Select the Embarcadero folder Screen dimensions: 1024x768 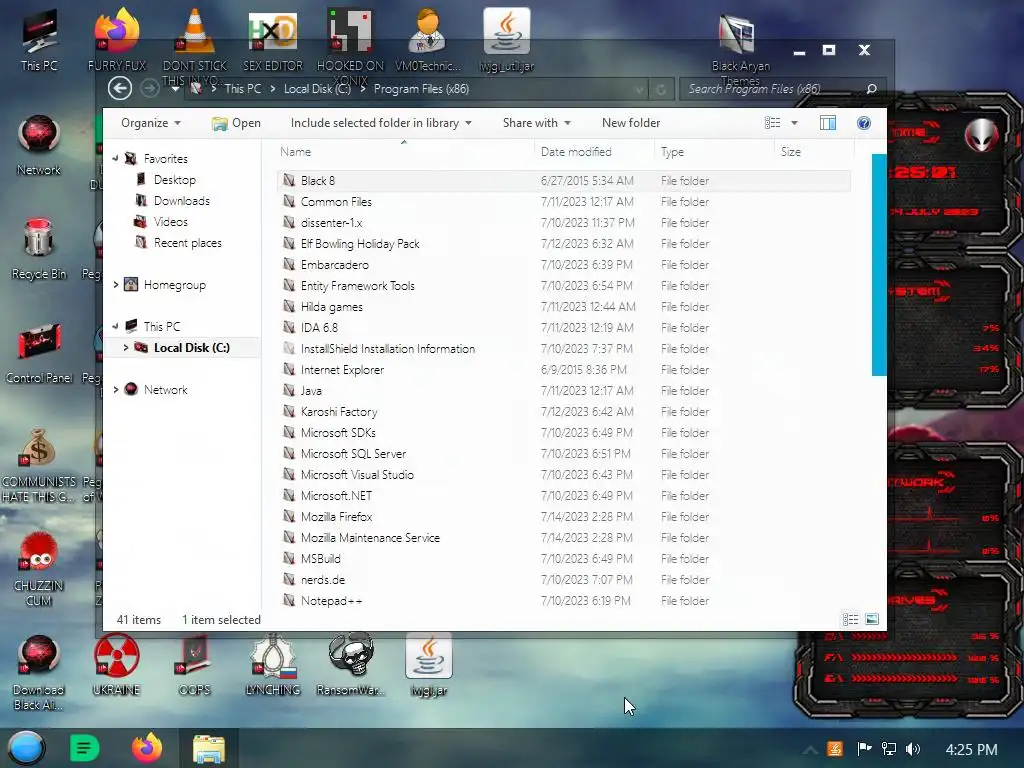click(x=334, y=264)
